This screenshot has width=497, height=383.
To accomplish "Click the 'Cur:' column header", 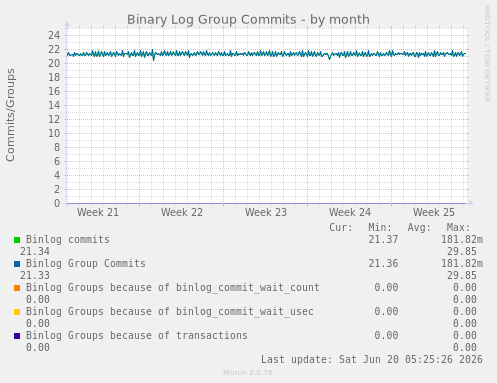I will click(341, 228).
